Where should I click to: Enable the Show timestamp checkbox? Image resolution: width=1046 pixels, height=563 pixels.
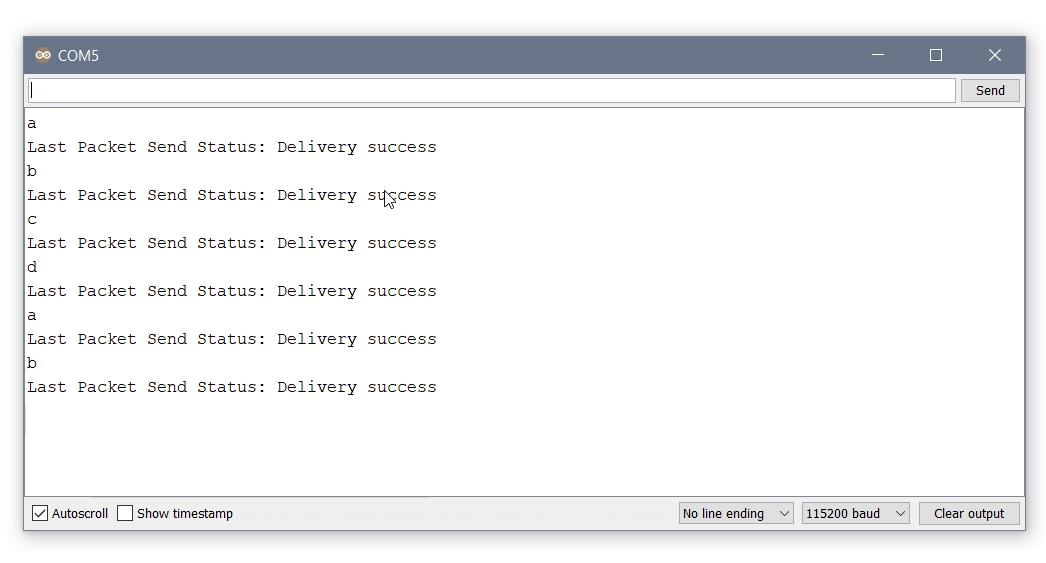(125, 513)
